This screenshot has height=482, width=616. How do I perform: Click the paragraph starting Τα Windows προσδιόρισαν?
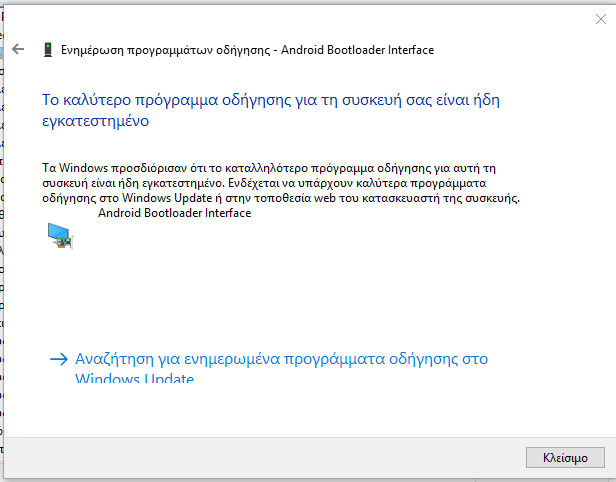pyautogui.click(x=281, y=183)
